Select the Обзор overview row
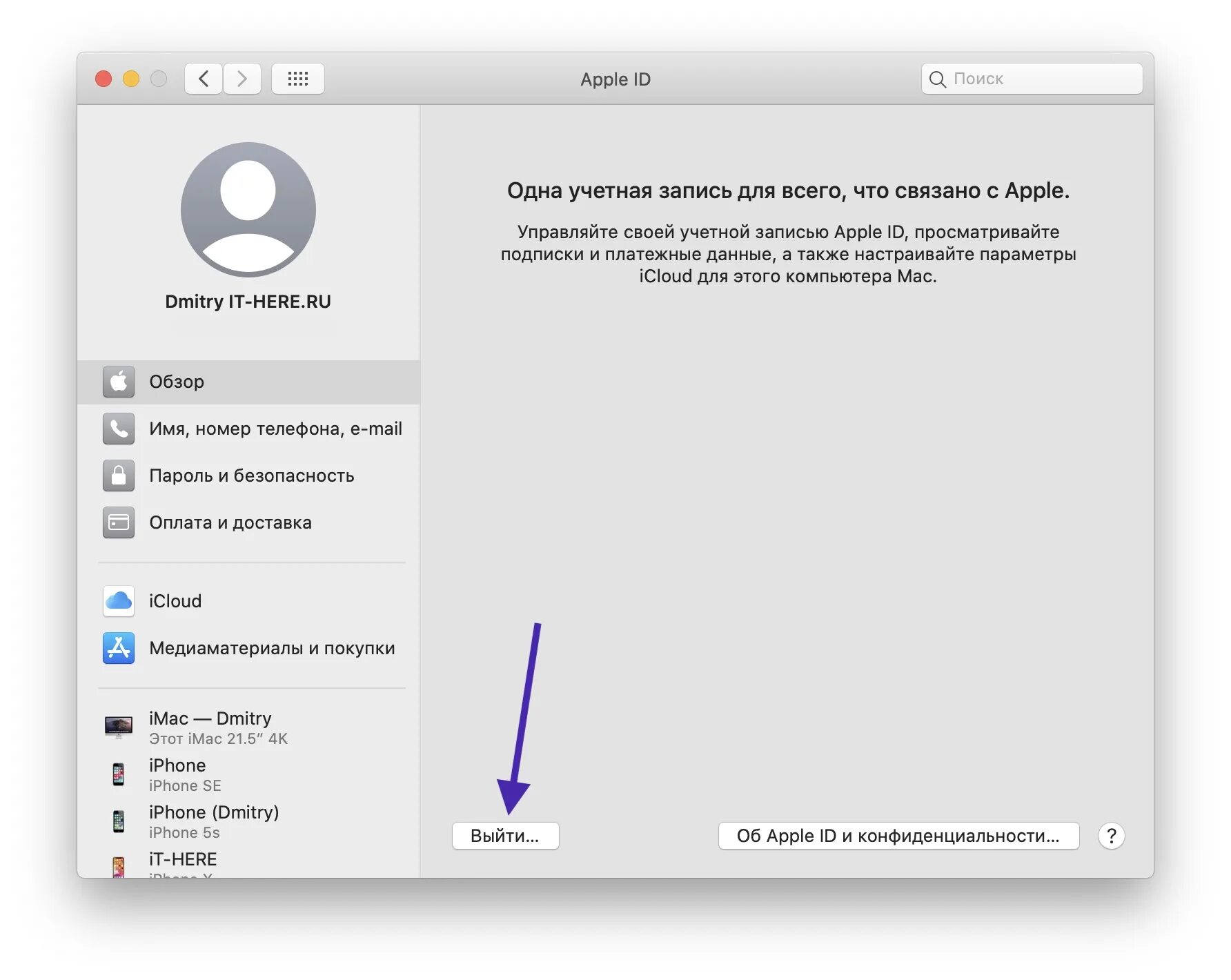The image size is (1231, 980). [x=248, y=382]
